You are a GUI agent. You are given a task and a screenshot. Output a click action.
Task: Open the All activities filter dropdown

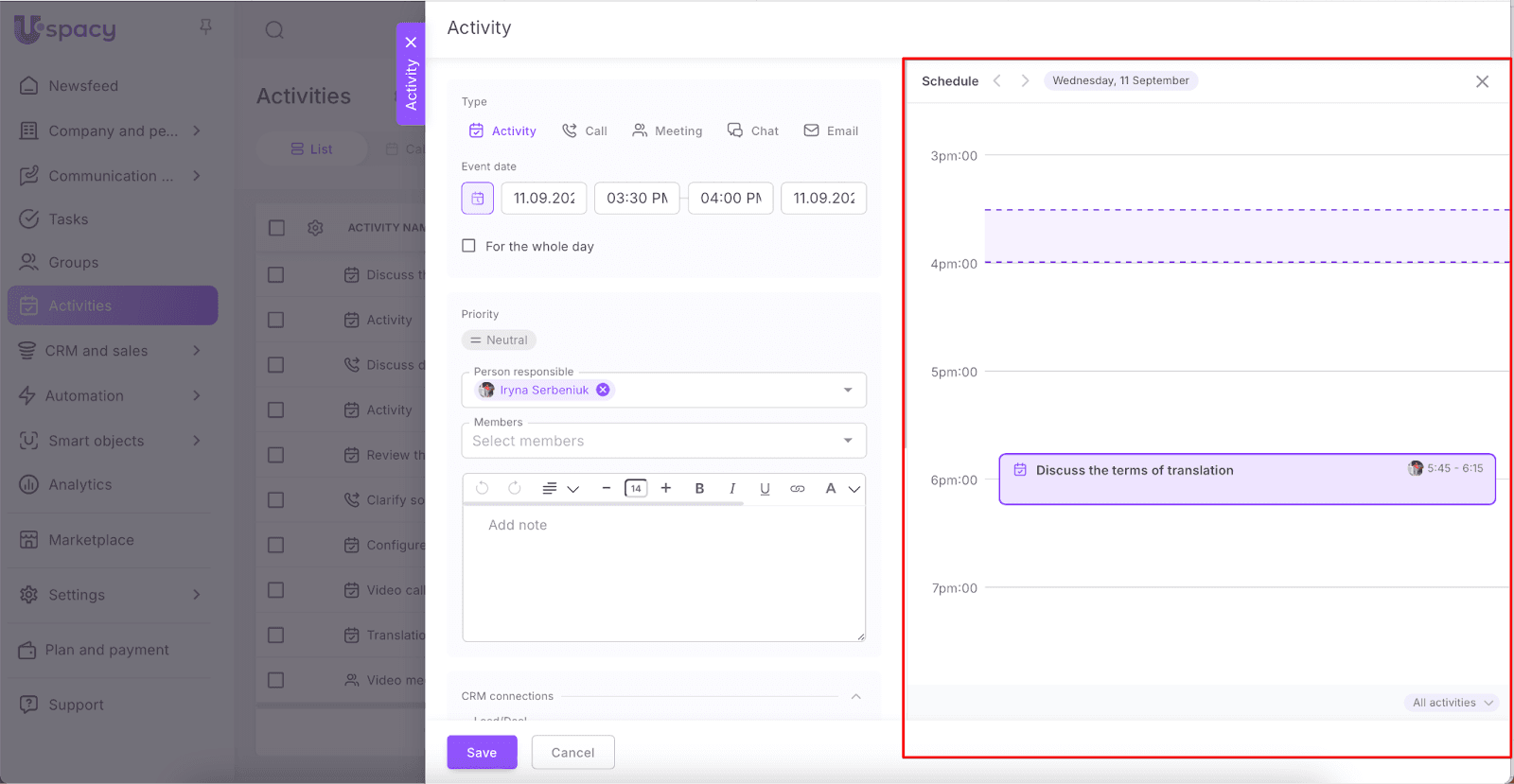[1452, 703]
